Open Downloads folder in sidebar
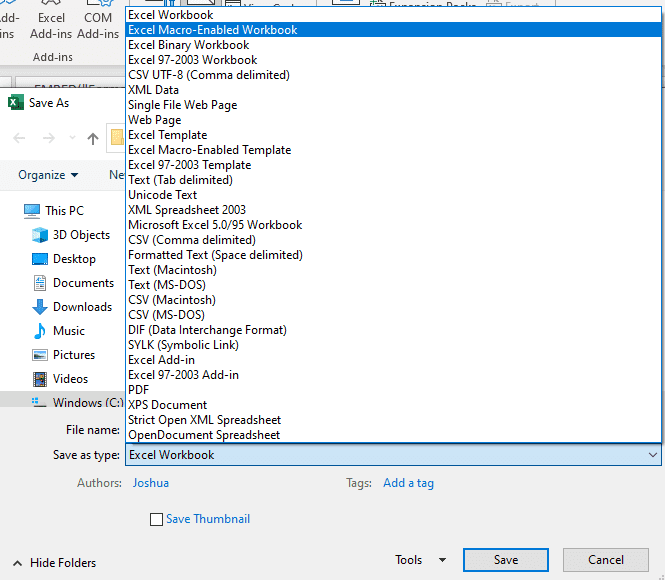The height and width of the screenshot is (580, 665). click(x=72, y=307)
